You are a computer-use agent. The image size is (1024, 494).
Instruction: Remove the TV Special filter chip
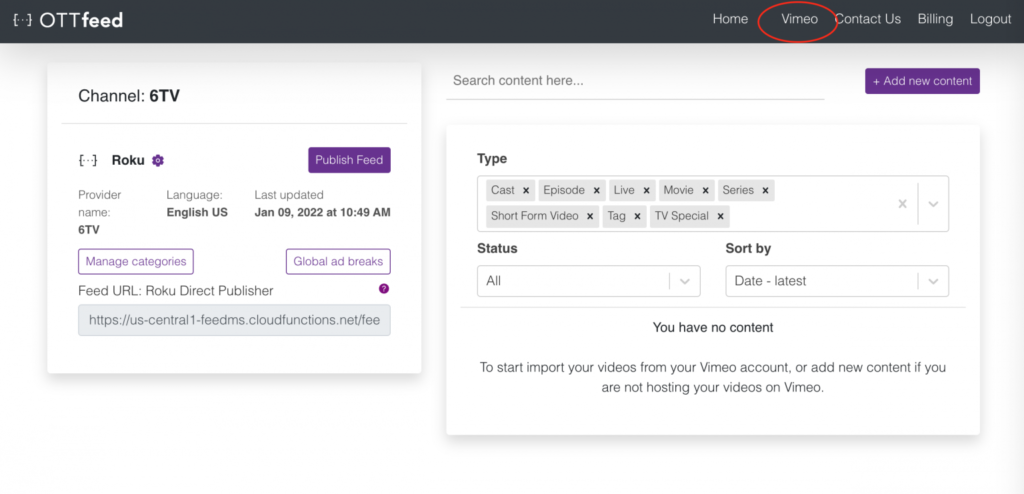721,216
